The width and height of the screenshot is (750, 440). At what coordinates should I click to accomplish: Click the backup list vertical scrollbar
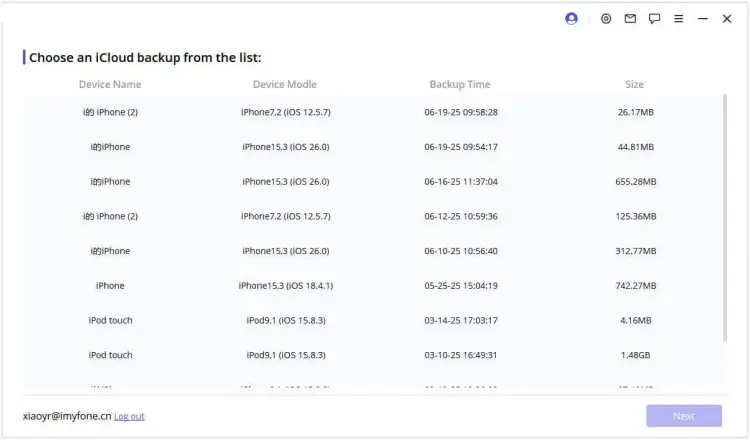(725, 218)
